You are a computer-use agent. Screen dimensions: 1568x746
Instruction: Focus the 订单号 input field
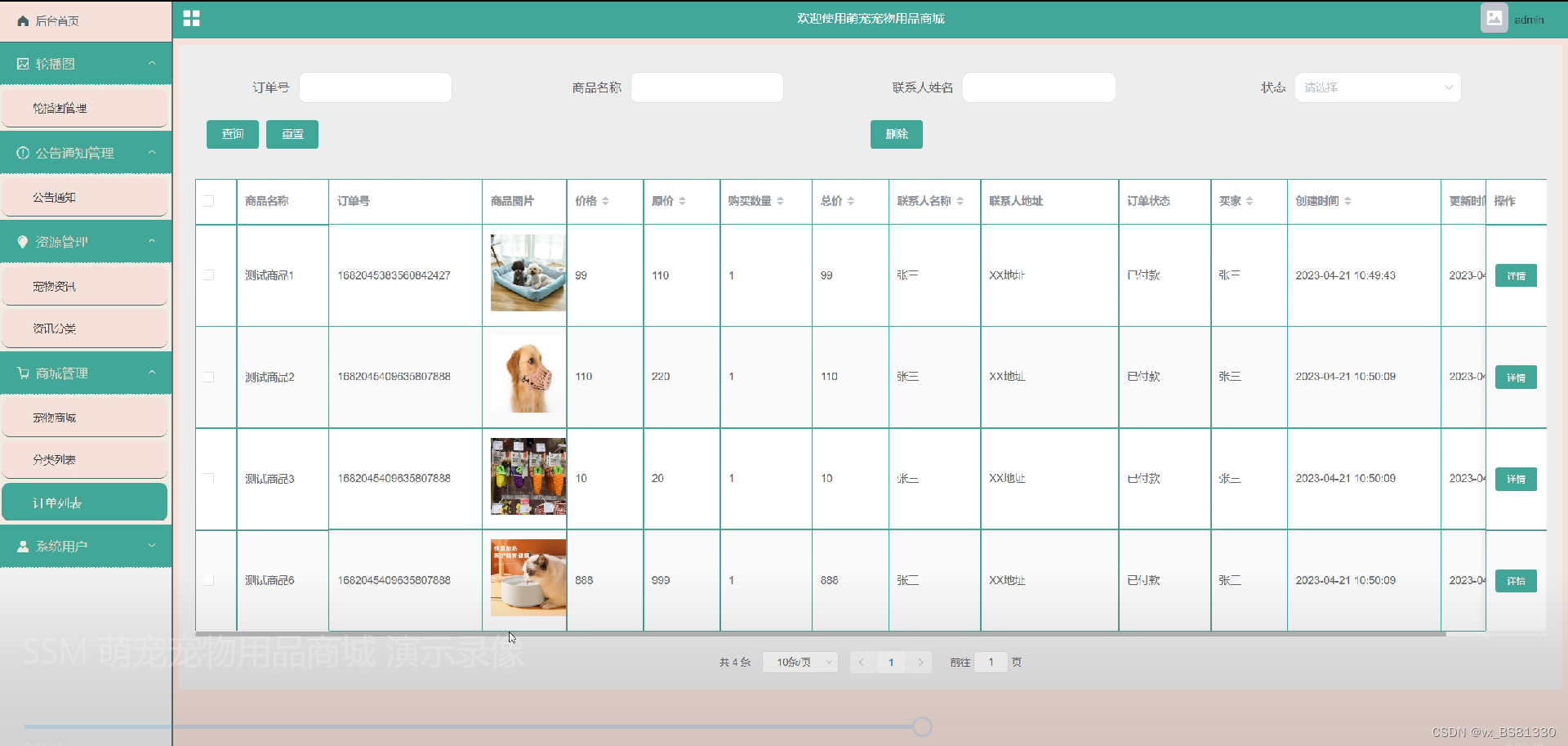pos(376,87)
